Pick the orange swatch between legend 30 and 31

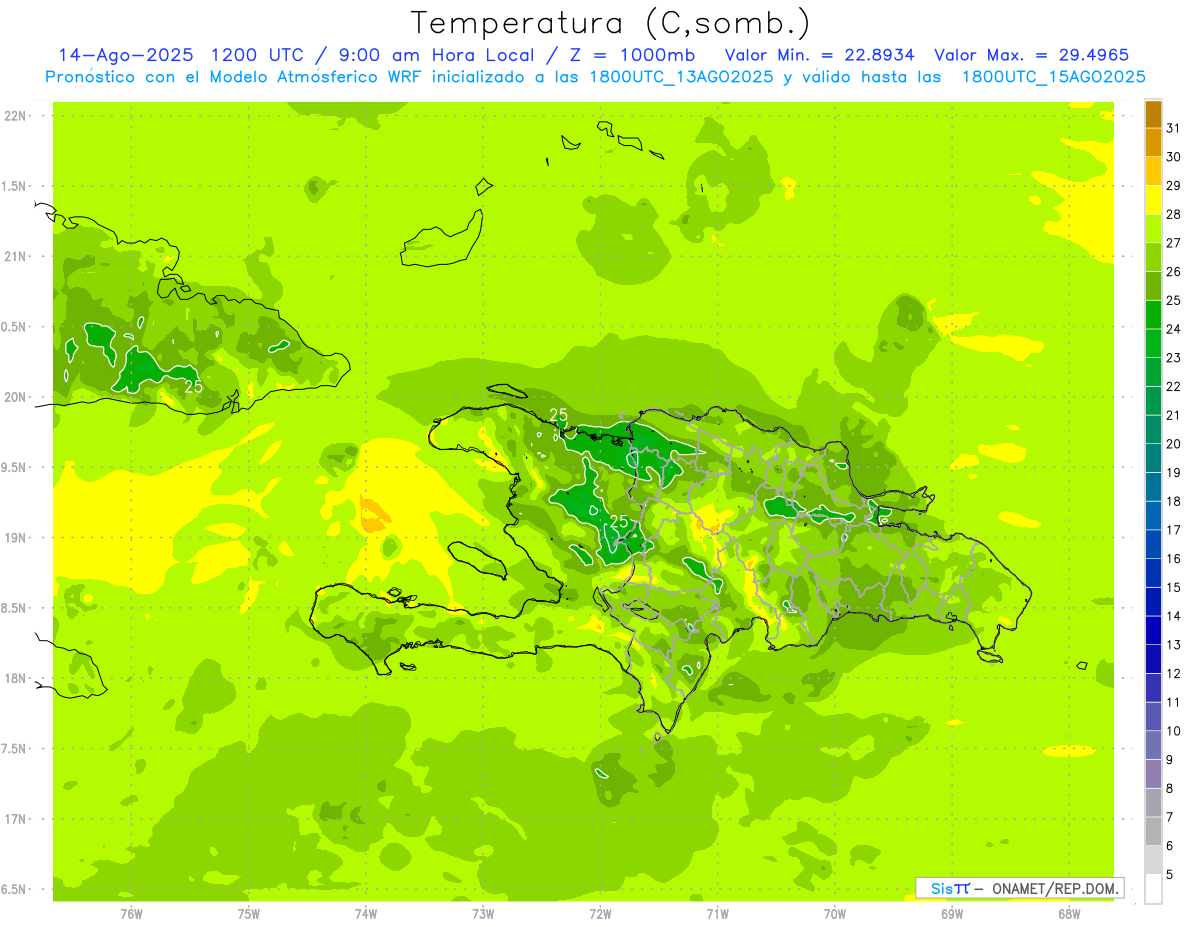(x=1153, y=142)
